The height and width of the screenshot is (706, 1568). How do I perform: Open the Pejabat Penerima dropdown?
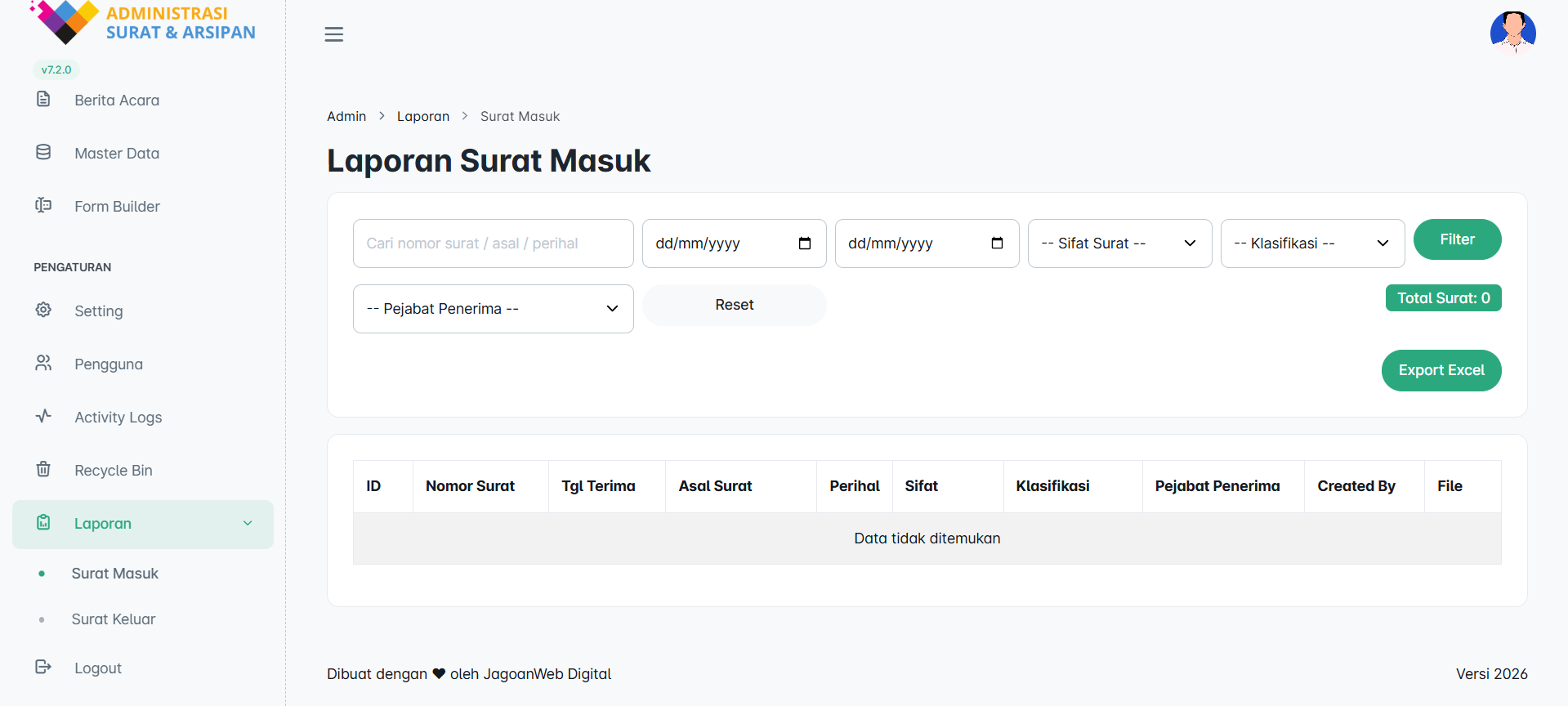pyautogui.click(x=493, y=309)
